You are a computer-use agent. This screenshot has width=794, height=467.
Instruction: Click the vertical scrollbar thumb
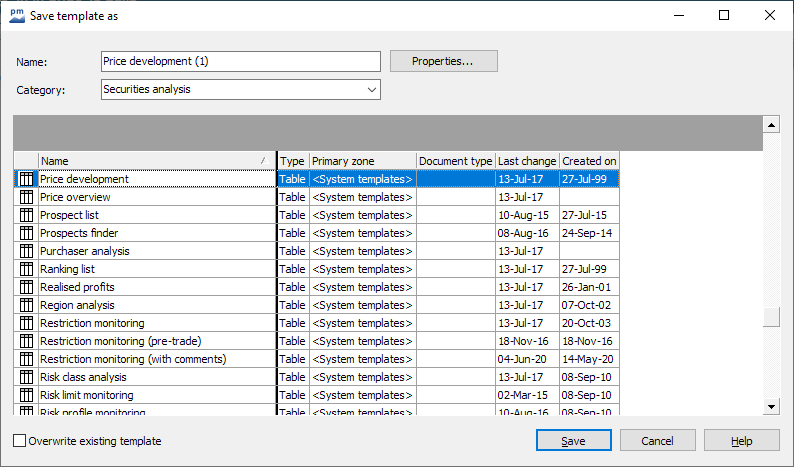pyautogui.click(x=771, y=318)
